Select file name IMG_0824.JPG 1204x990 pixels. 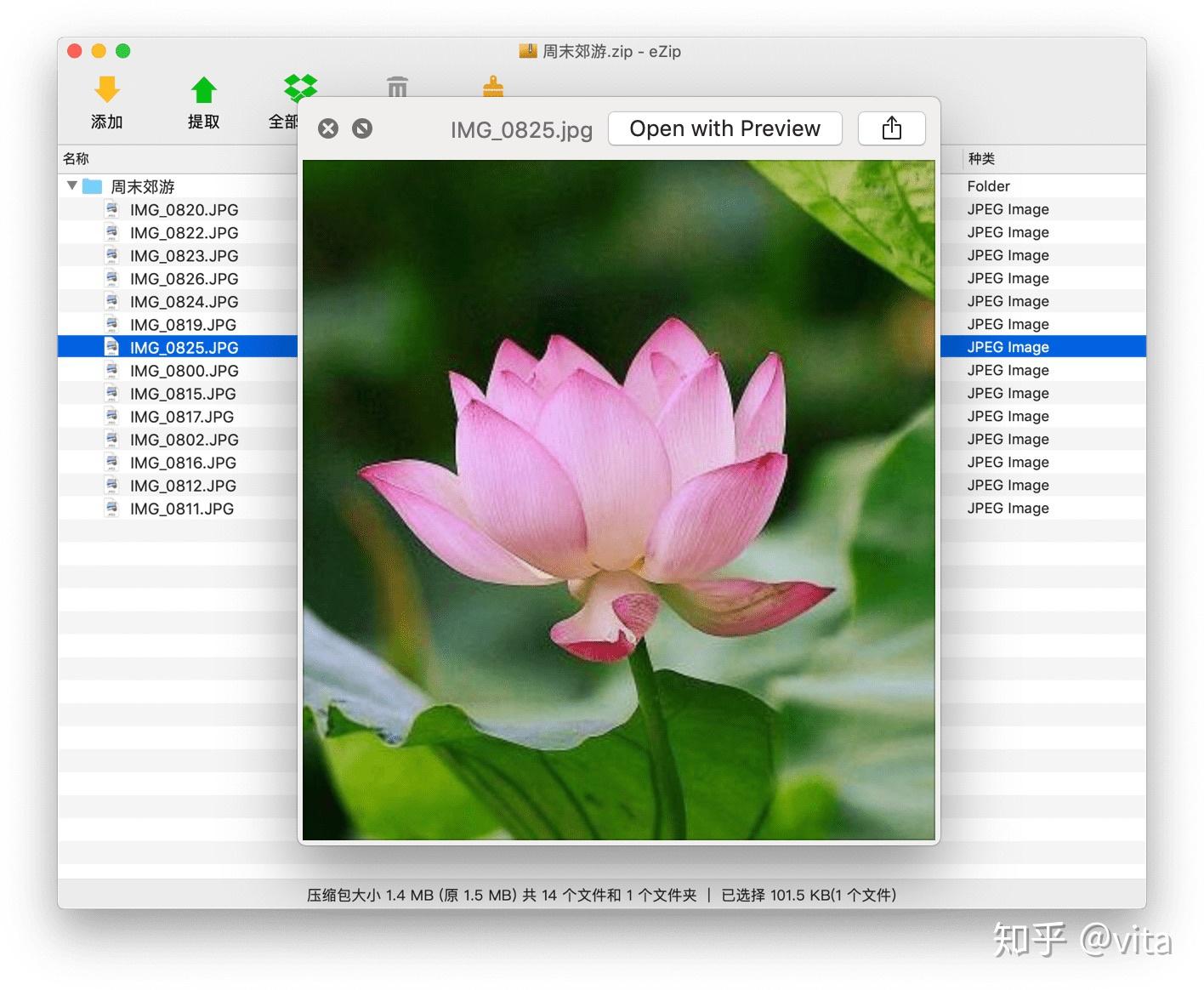click(184, 302)
